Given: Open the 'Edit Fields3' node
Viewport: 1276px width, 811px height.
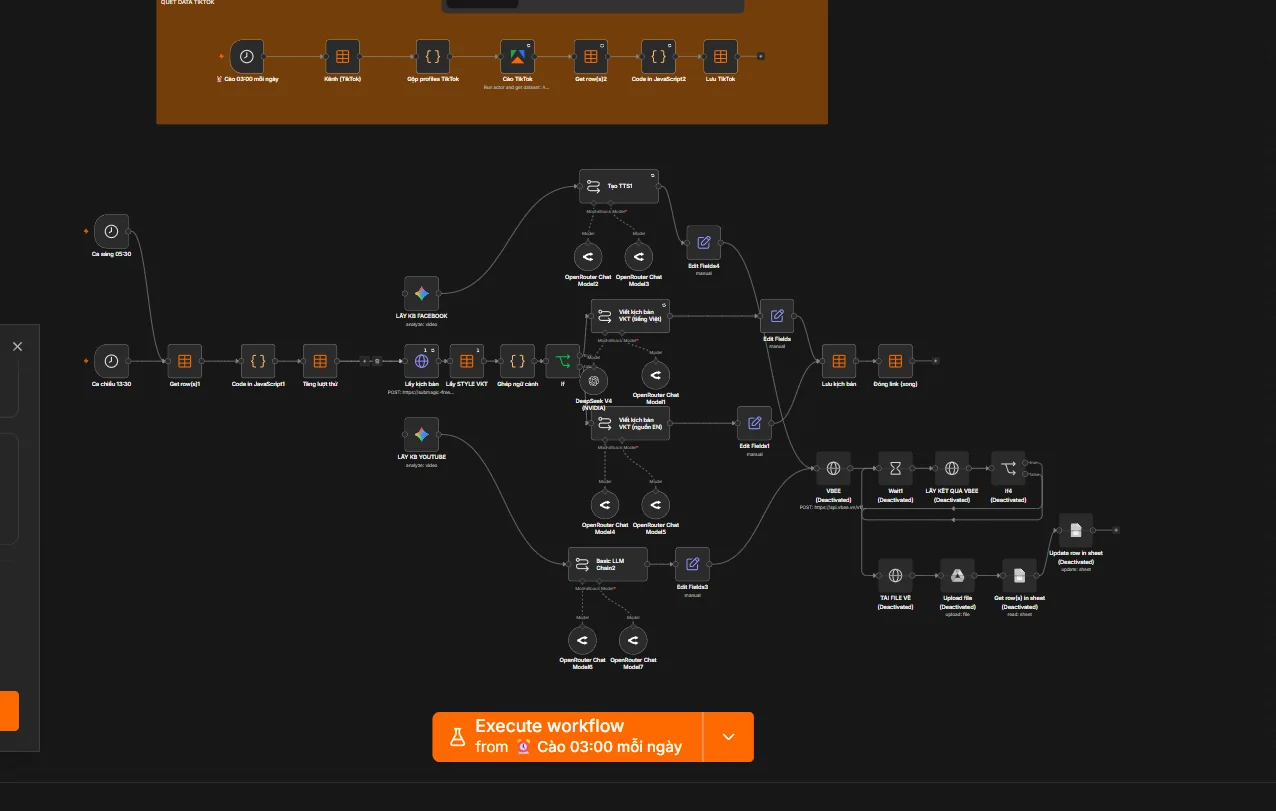Looking at the screenshot, I should [x=692, y=564].
